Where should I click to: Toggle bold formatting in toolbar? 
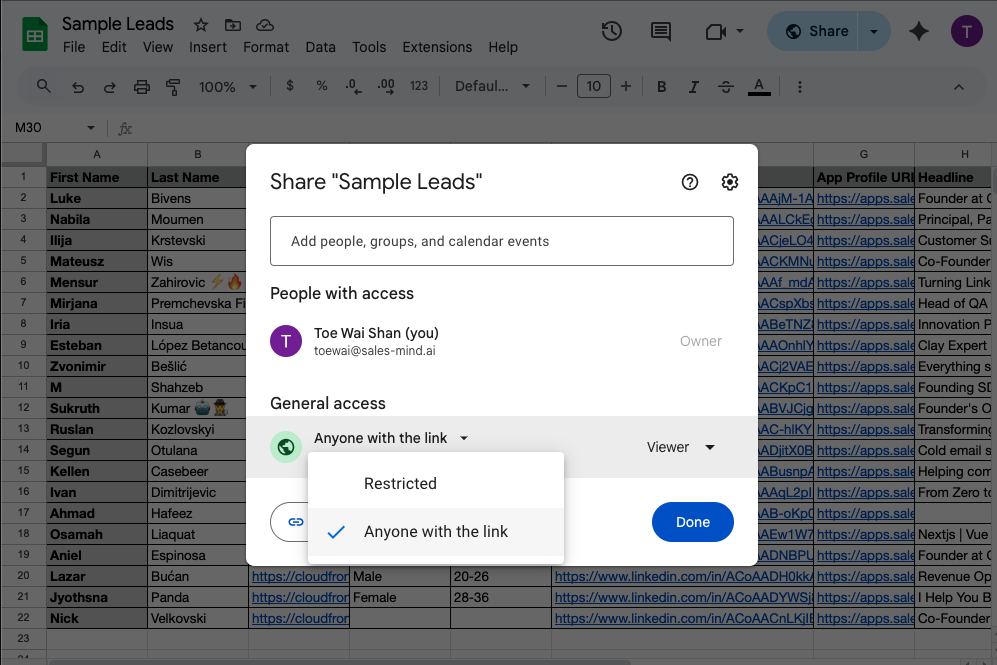pos(661,87)
